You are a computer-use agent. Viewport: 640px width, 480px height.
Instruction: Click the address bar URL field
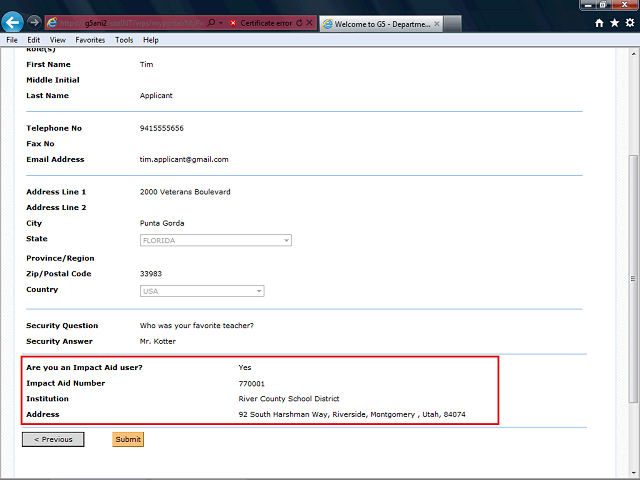pyautogui.click(x=130, y=22)
